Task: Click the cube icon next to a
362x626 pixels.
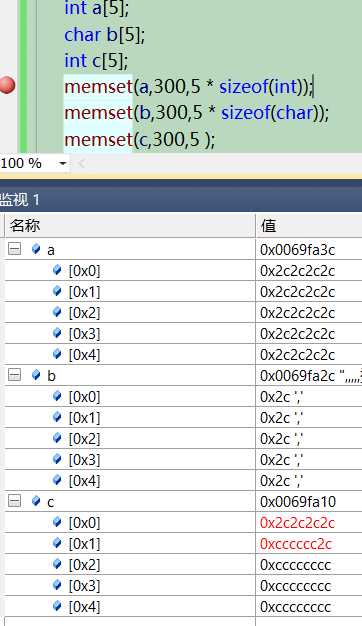Action: coord(36,249)
